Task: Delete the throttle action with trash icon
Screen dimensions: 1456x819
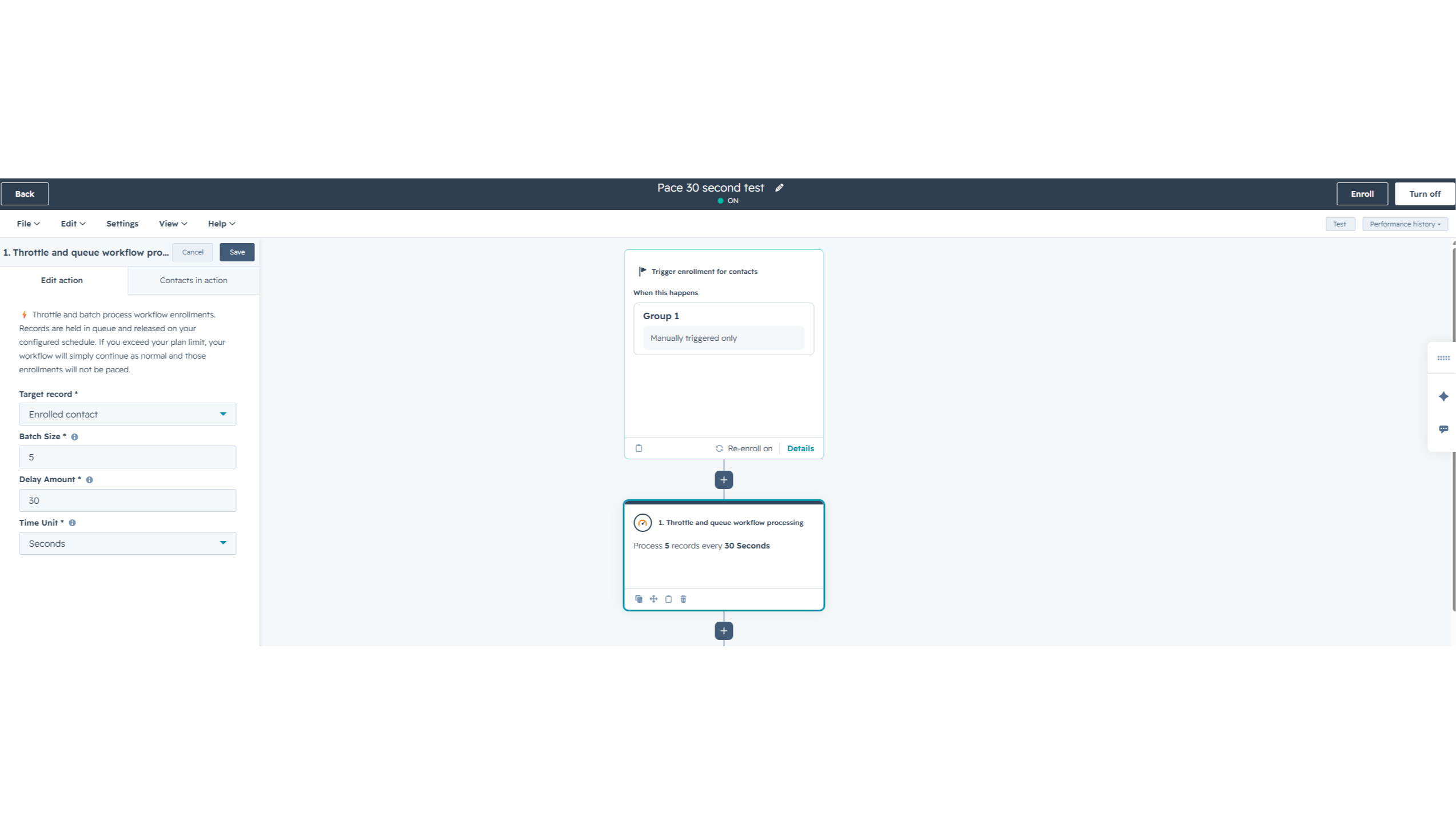Action: pos(683,599)
